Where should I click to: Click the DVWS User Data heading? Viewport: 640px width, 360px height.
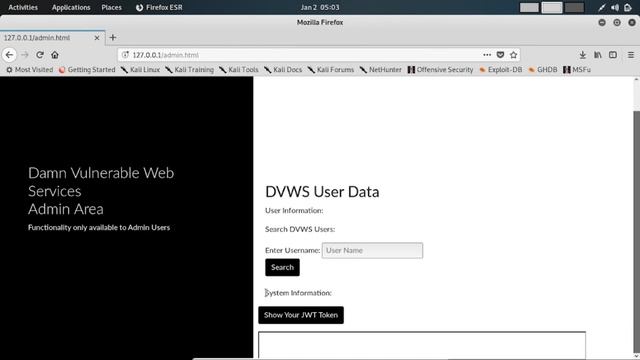point(322,192)
